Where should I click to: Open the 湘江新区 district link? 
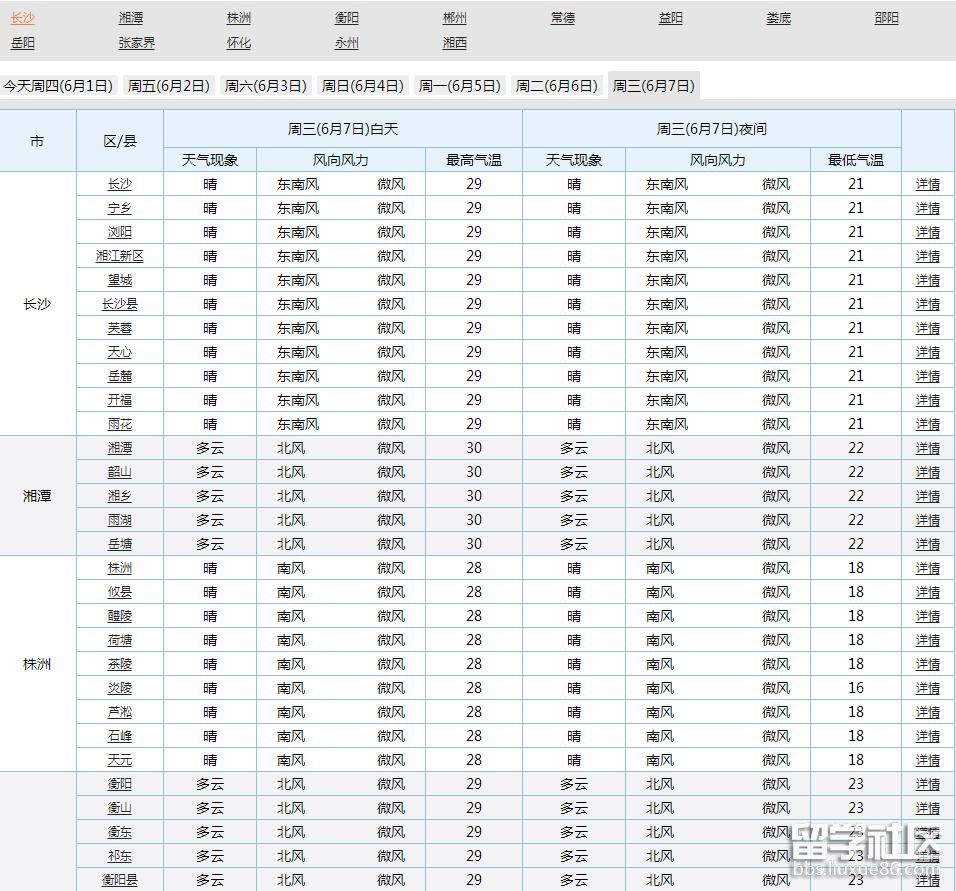(120, 256)
